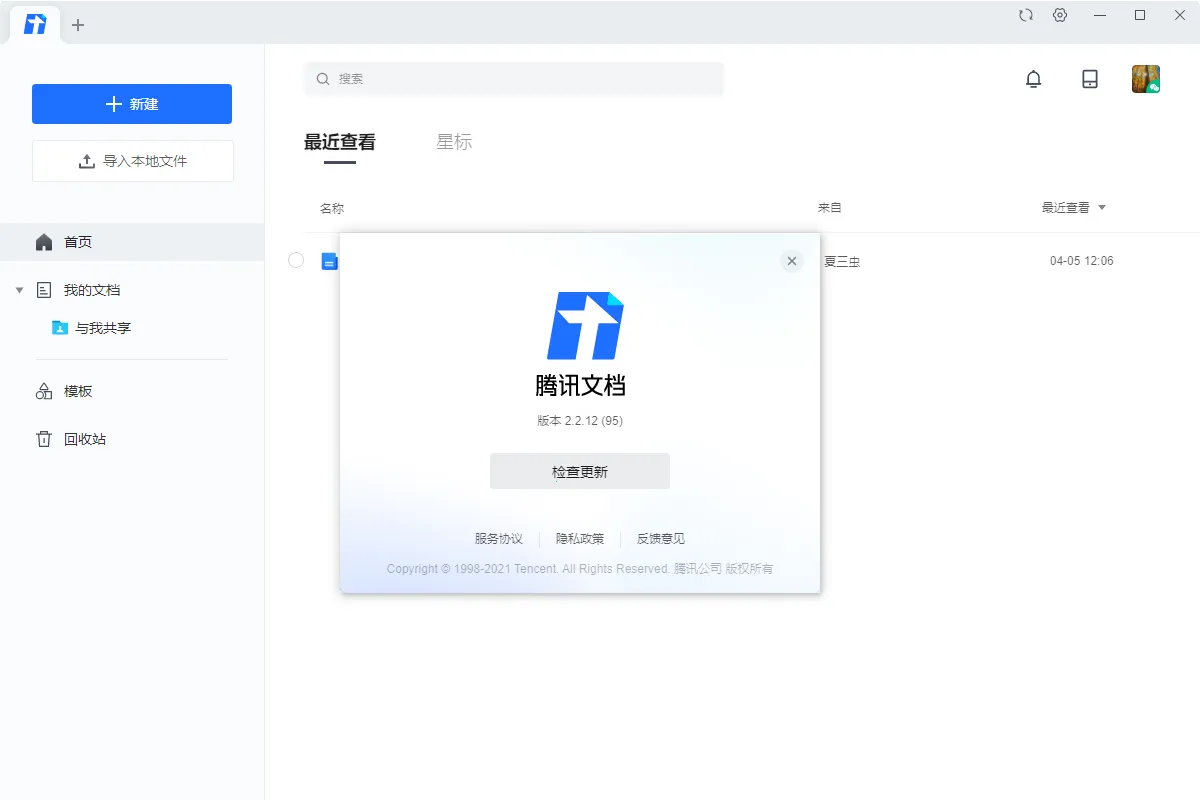
Task: Select the document row radio circle
Action: [x=296, y=261]
